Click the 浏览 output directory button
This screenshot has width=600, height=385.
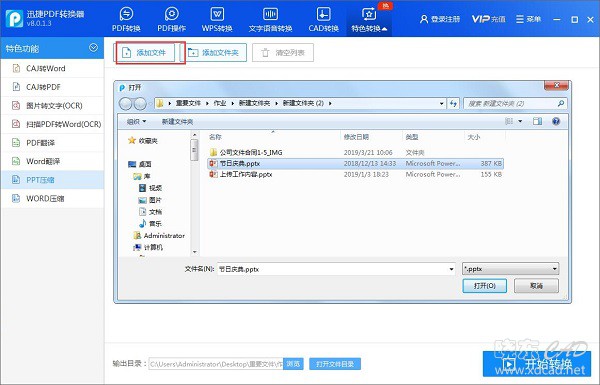(x=293, y=364)
